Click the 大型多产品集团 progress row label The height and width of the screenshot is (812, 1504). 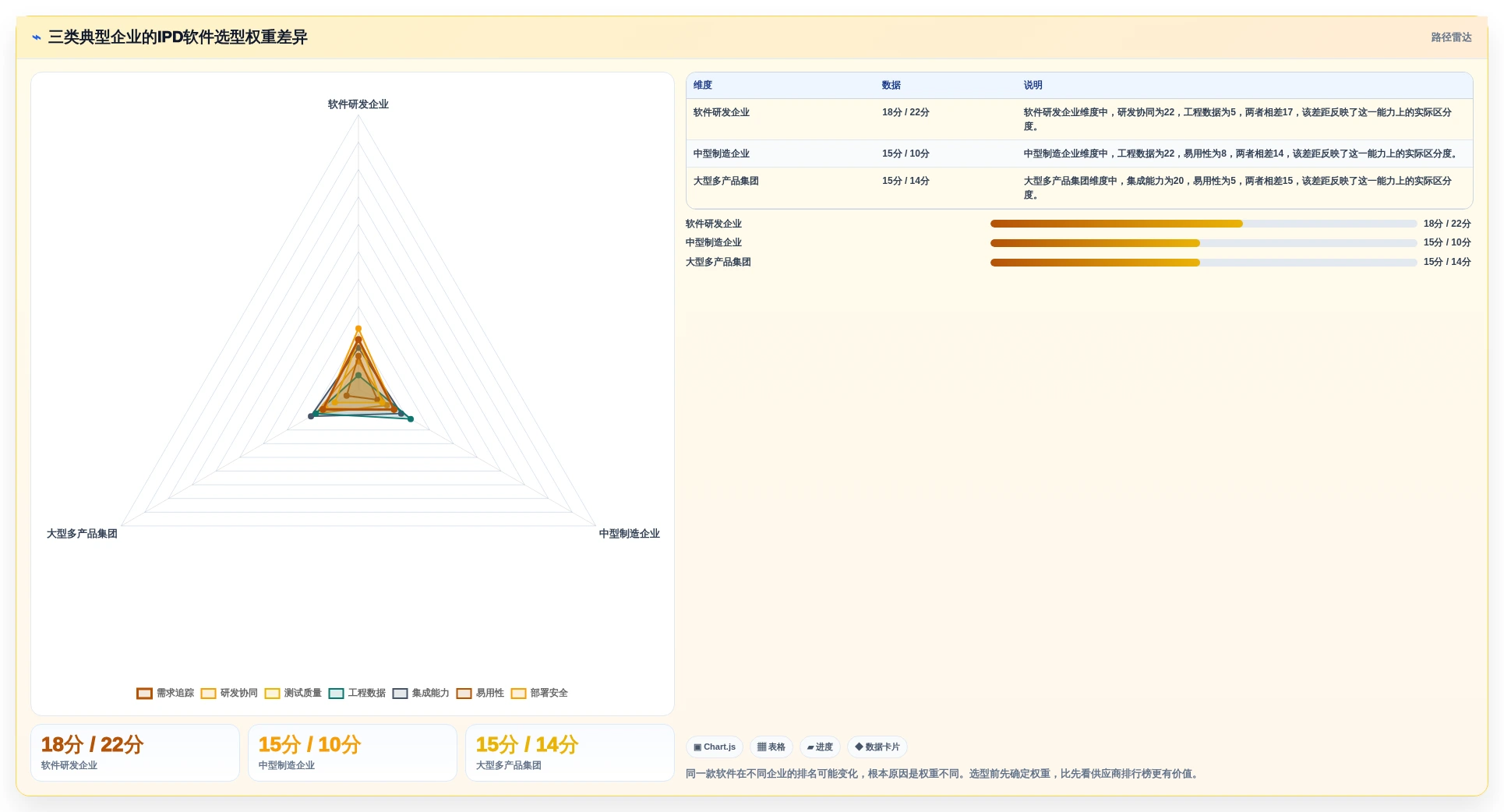pos(718,262)
